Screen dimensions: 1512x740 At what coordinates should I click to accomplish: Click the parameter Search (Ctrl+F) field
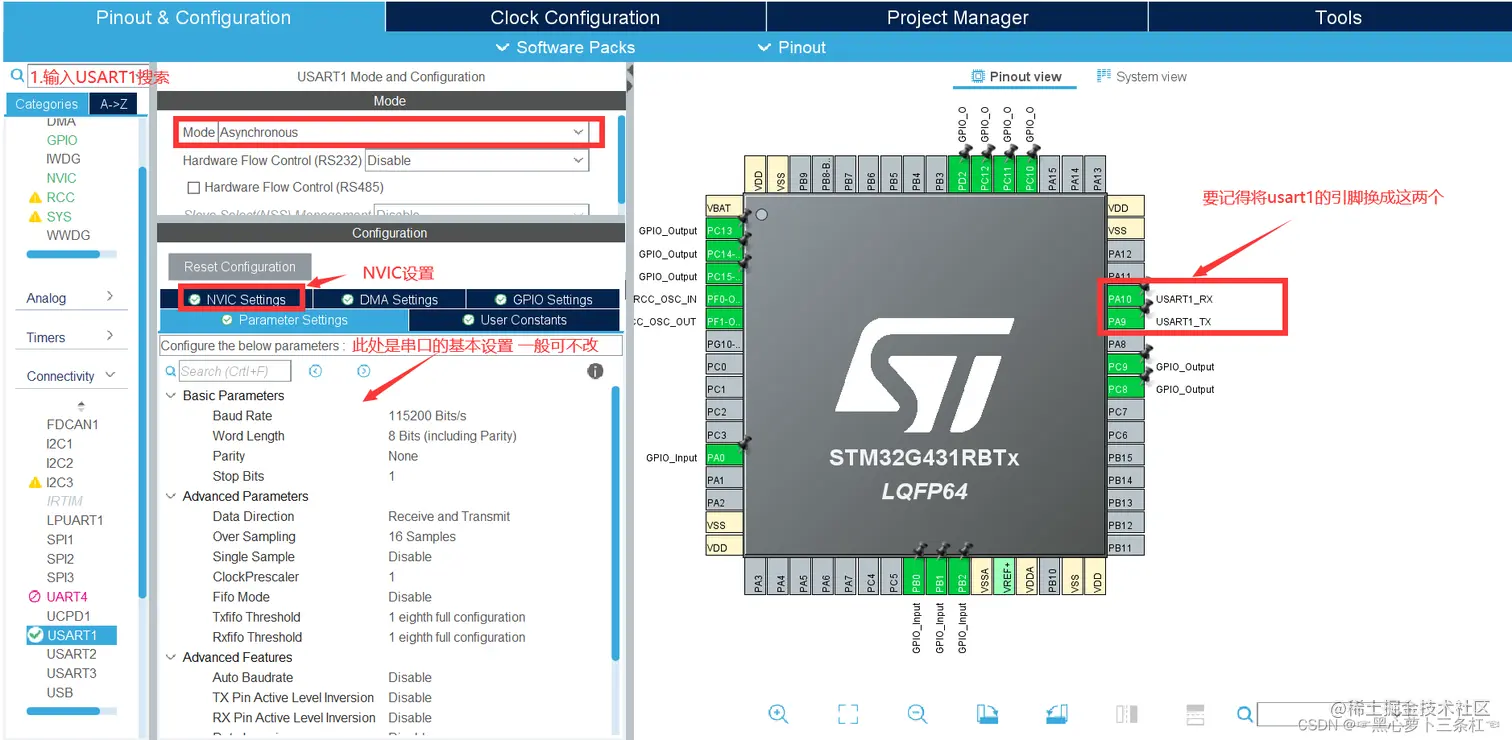[235, 371]
